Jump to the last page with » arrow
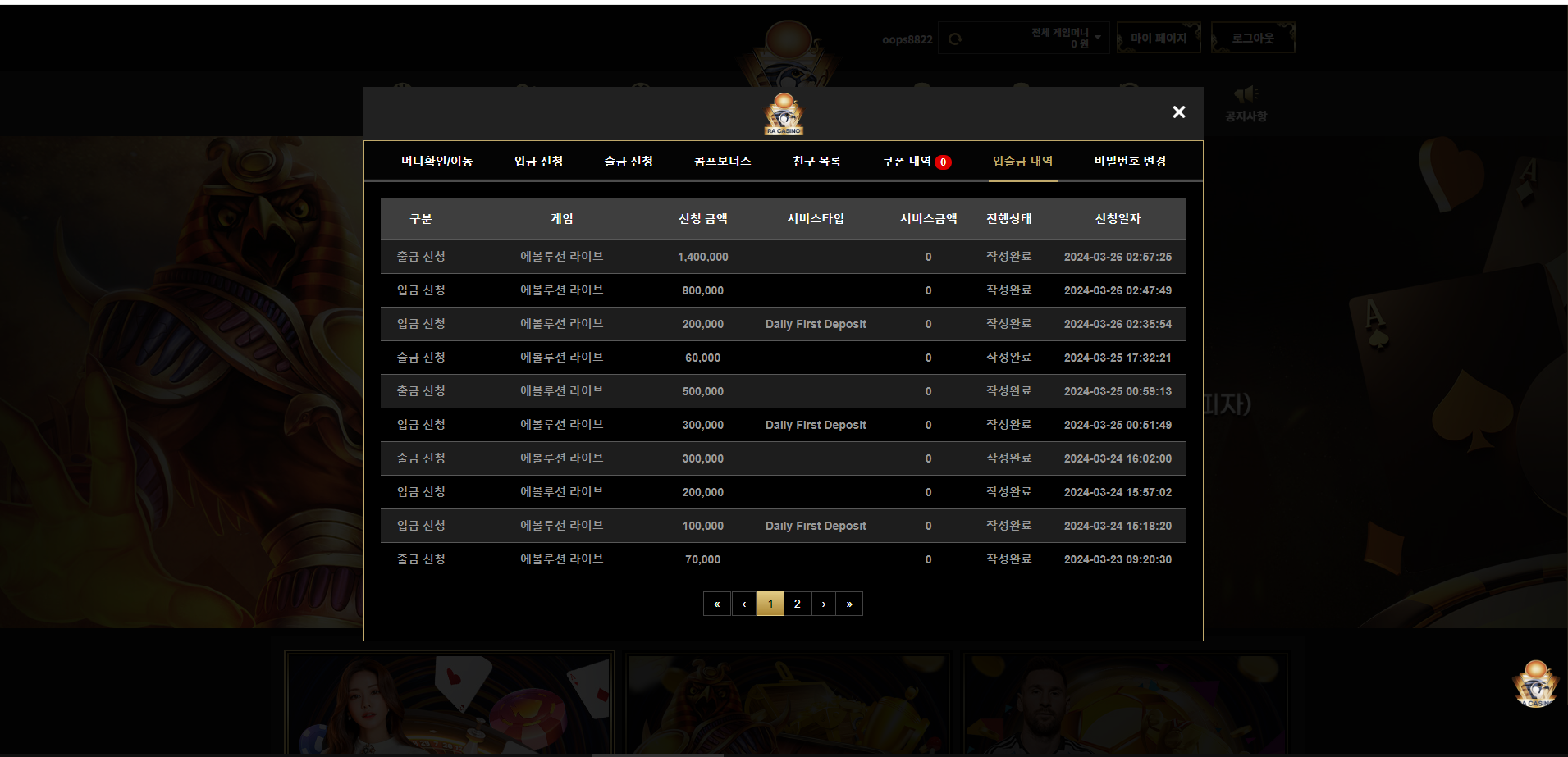Image resolution: width=1568 pixels, height=757 pixels. [849, 604]
